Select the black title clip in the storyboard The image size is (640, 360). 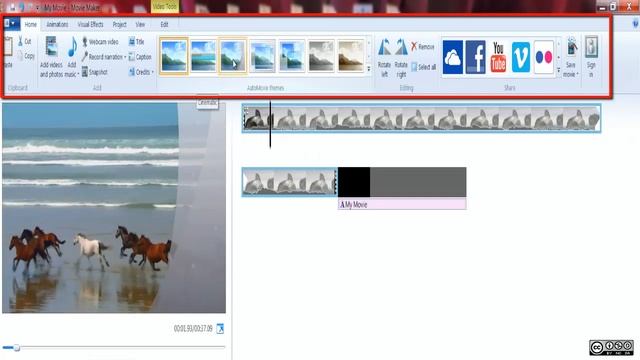[402, 182]
